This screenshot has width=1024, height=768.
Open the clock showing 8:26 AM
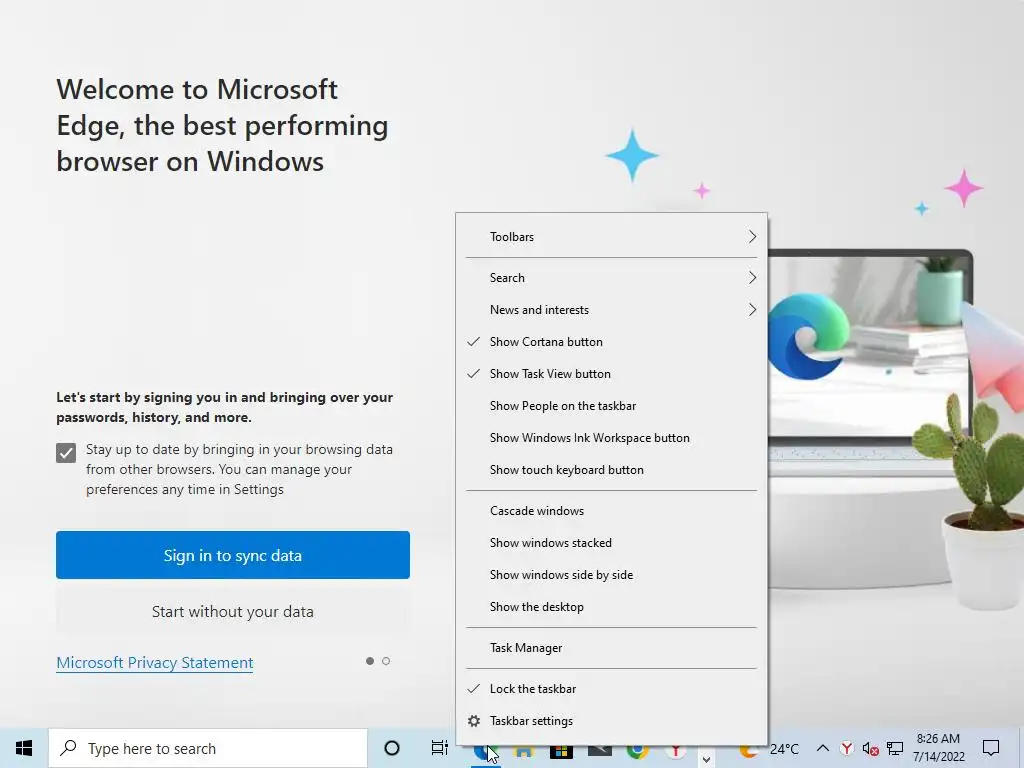pos(938,748)
